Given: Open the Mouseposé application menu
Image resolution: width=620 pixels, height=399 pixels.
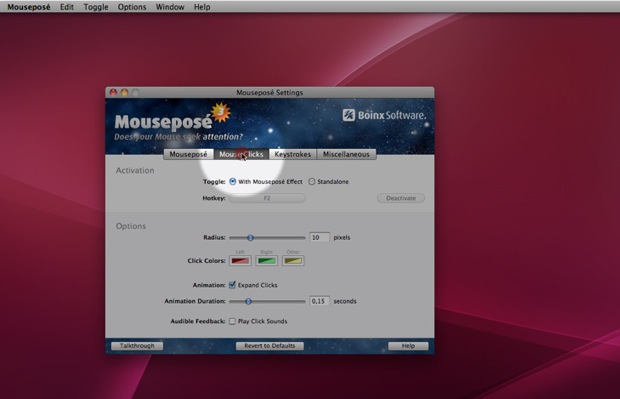Looking at the screenshot, I should (x=28, y=7).
